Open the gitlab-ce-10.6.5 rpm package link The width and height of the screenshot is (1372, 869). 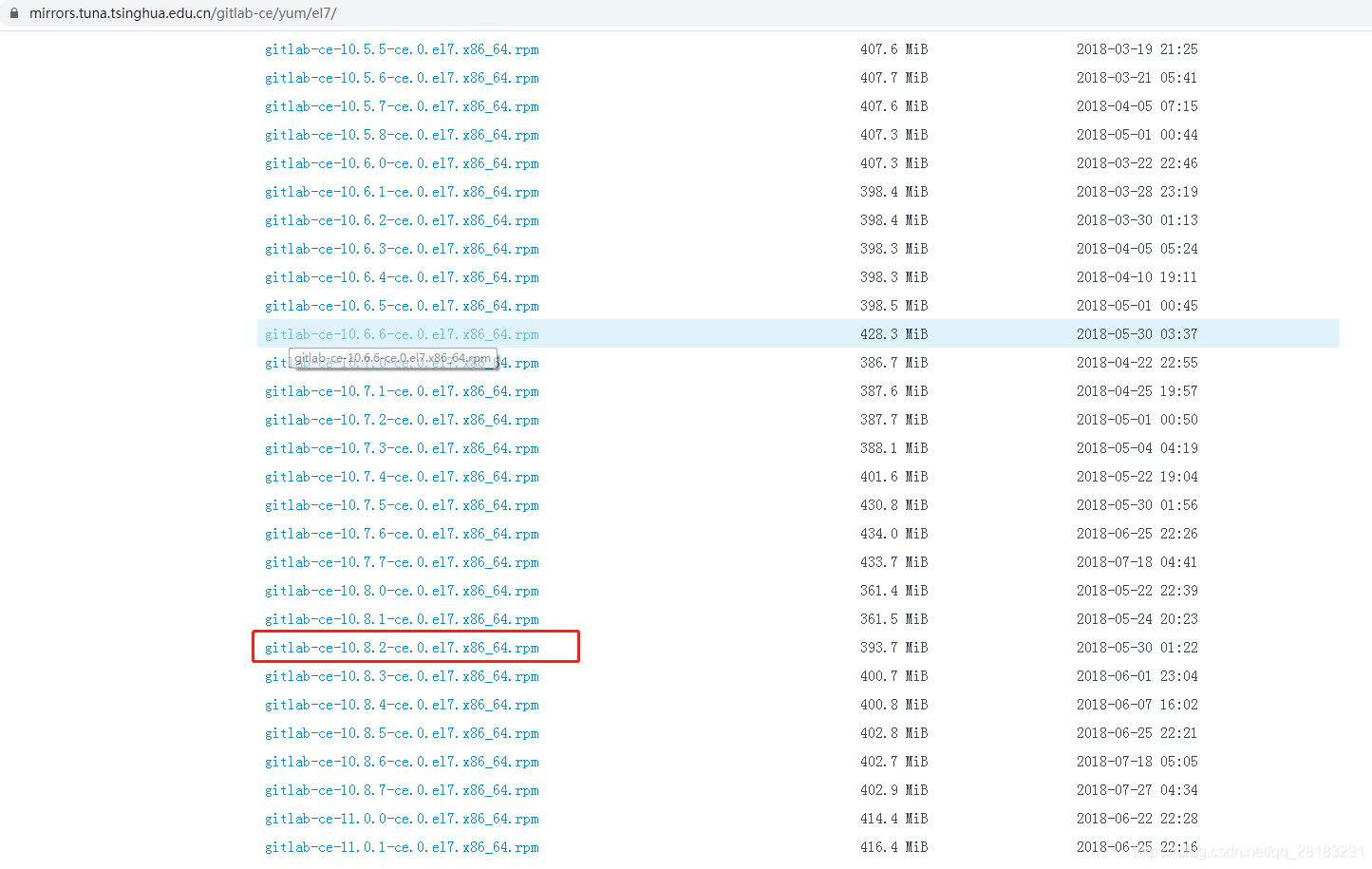(x=402, y=306)
